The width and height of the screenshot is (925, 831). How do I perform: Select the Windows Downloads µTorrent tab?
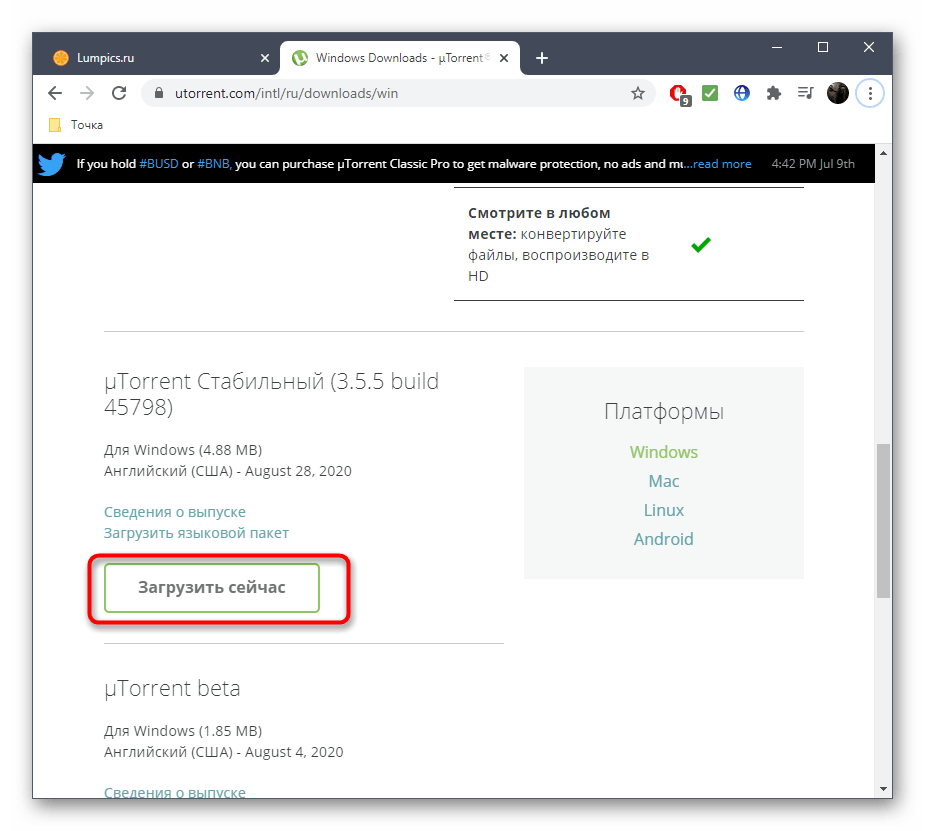click(x=400, y=58)
